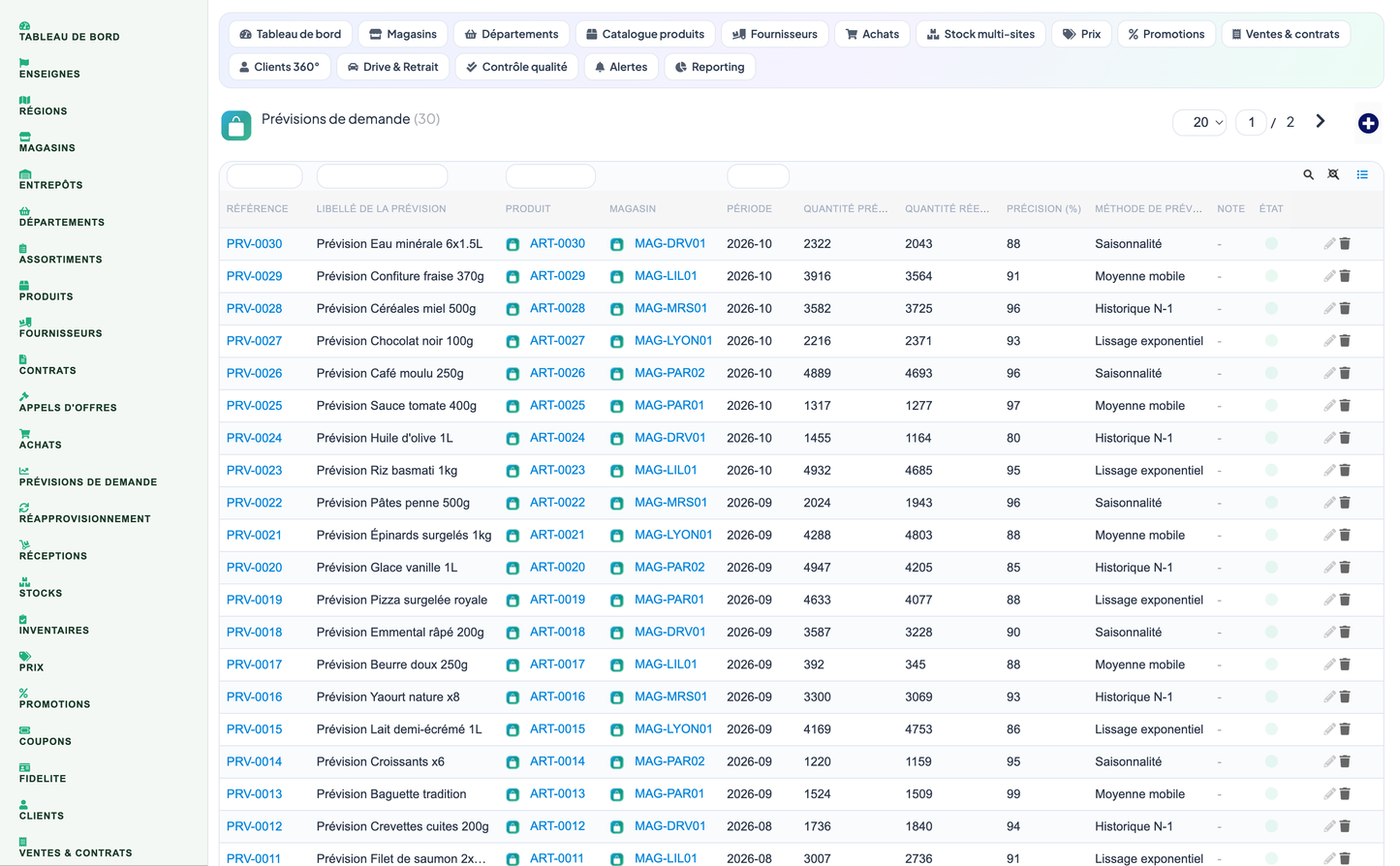Toggle État indicator for PRV-0028
This screenshot has height=866, width=1400.
coord(1271,308)
